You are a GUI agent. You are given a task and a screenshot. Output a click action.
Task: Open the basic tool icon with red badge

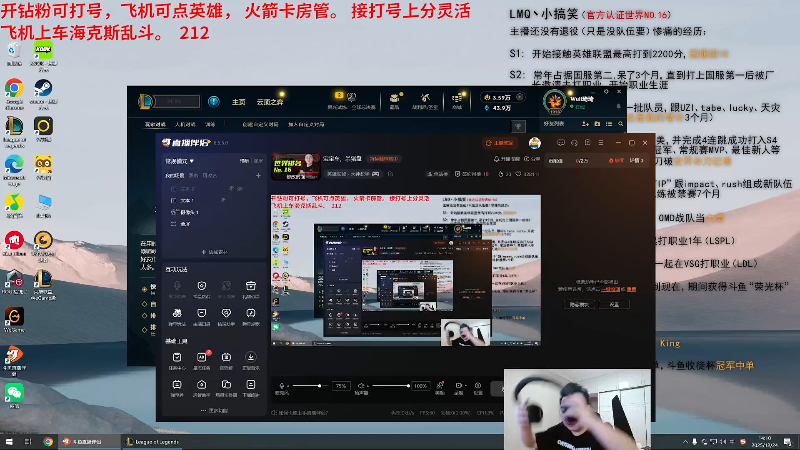click(x=202, y=357)
